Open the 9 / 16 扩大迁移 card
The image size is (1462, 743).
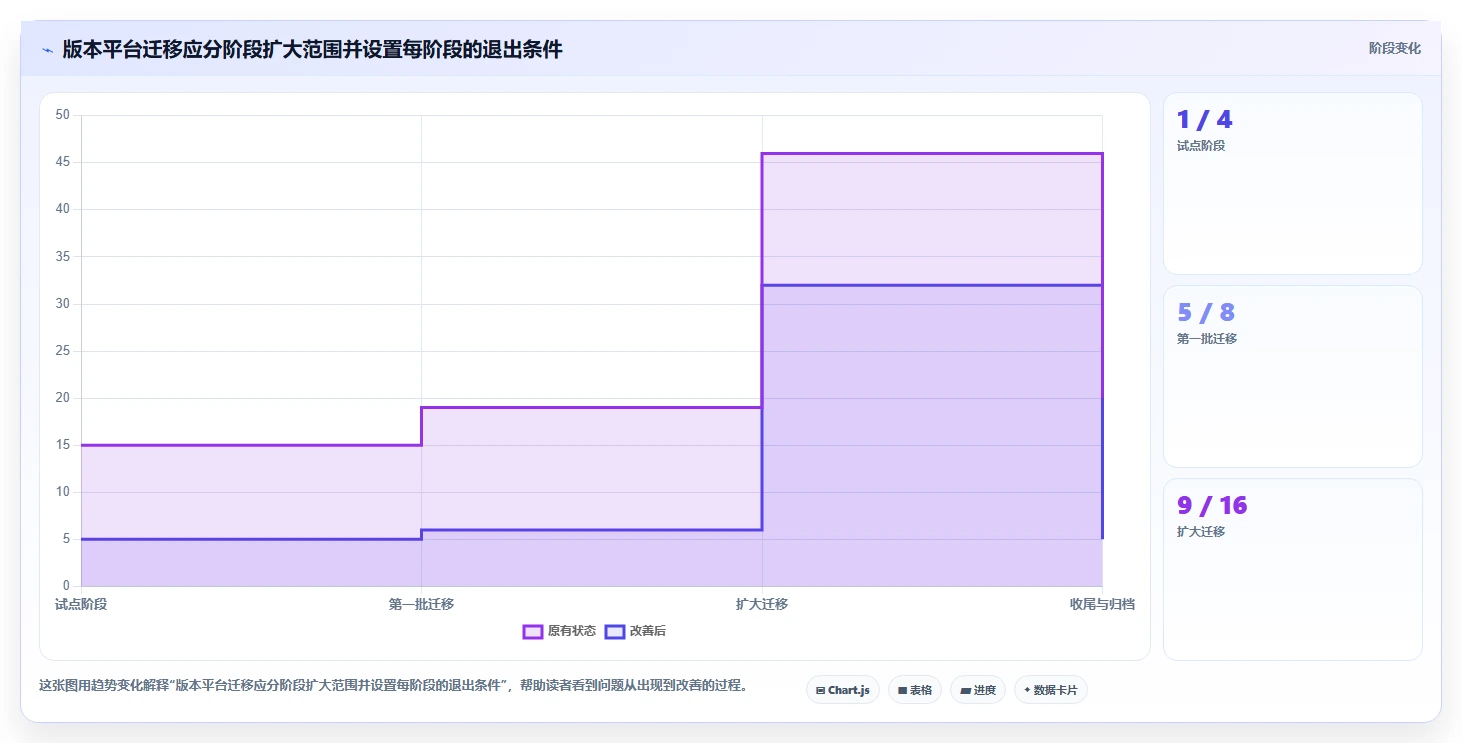click(1293, 569)
